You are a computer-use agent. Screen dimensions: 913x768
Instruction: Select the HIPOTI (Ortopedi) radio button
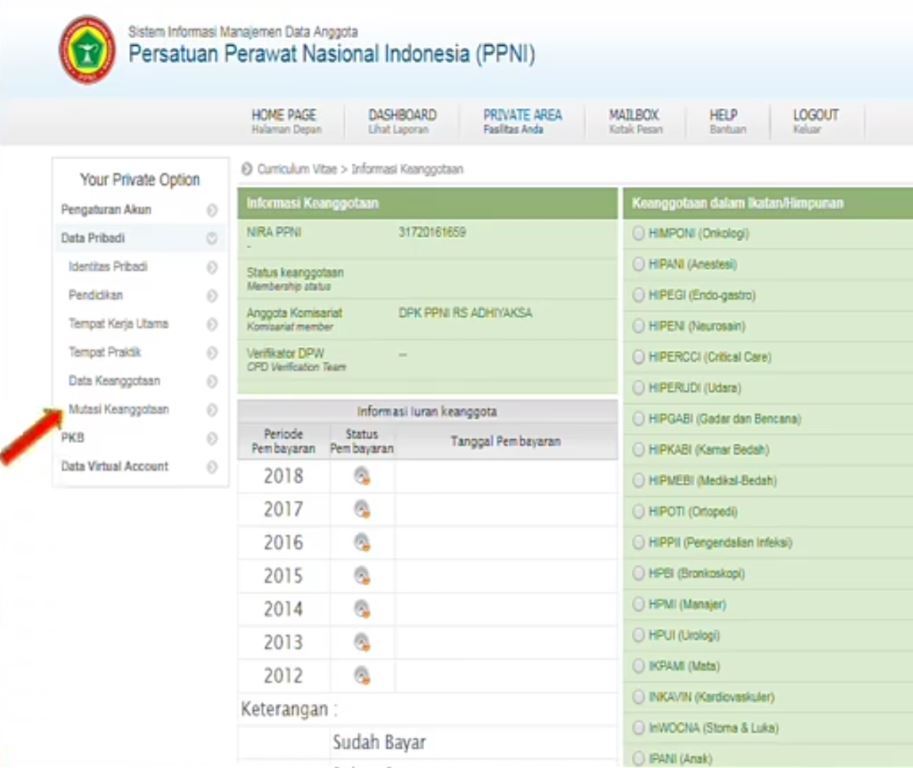[x=639, y=511]
